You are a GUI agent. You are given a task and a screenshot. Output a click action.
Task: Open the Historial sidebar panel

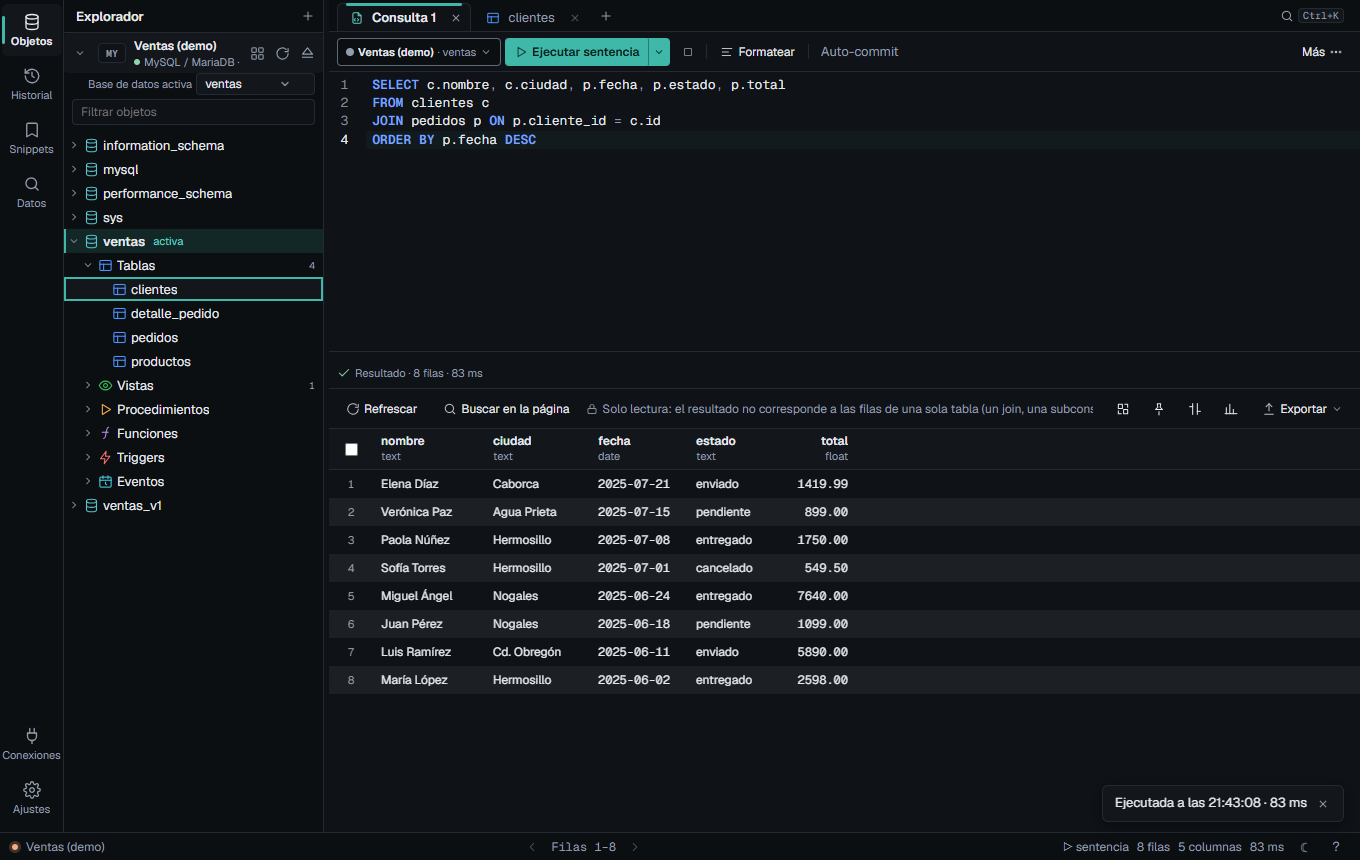pyautogui.click(x=31, y=84)
